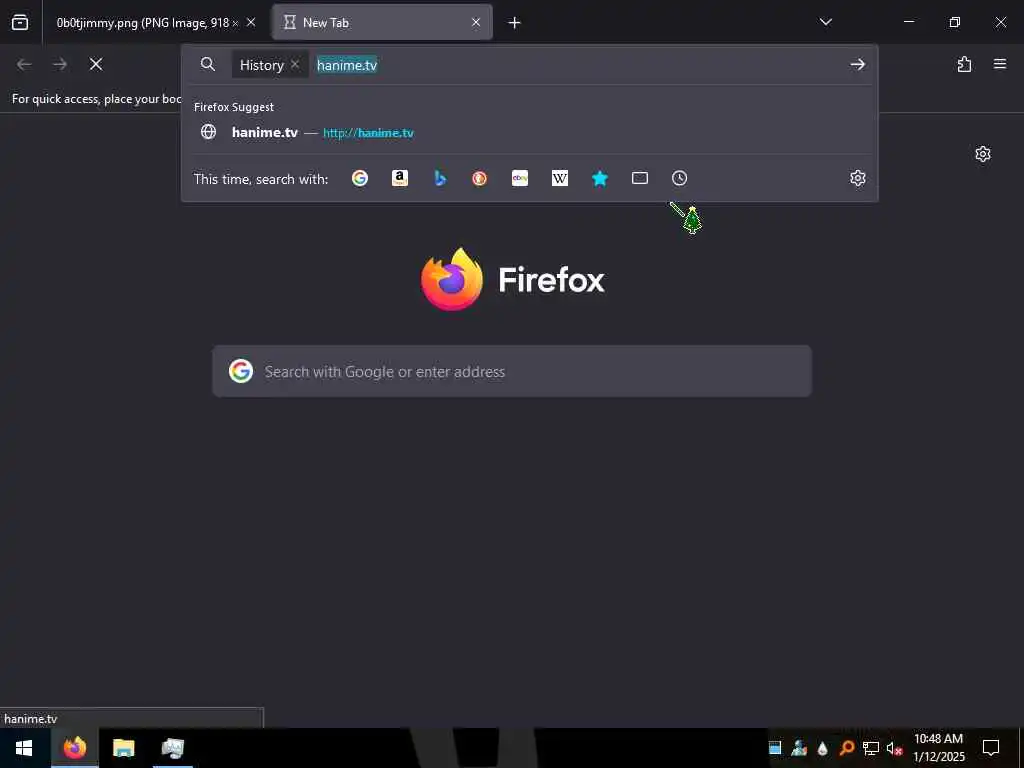Click the magnifier icon in the address bar

click(x=208, y=64)
